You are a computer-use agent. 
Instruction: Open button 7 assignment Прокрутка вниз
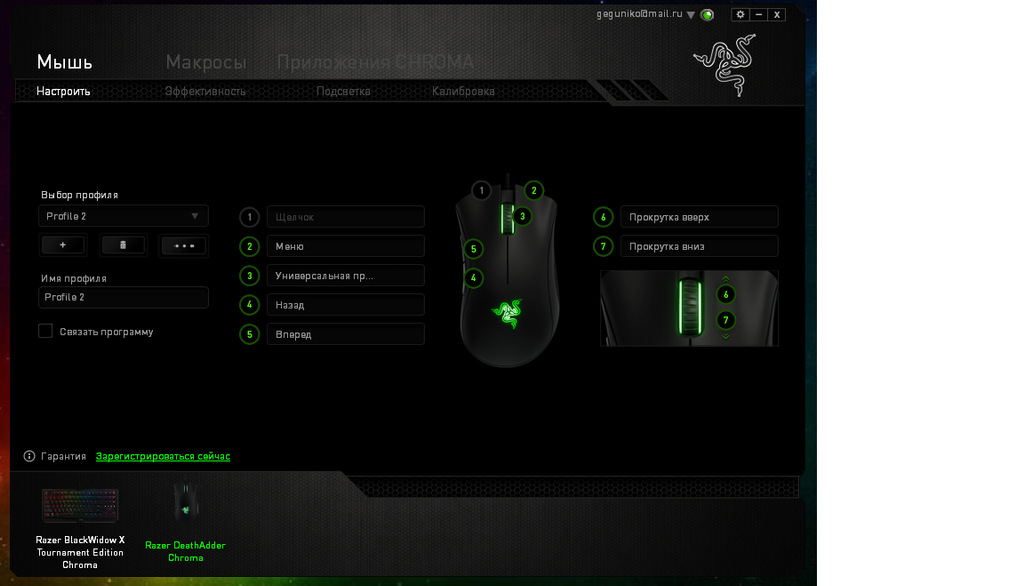tap(699, 246)
